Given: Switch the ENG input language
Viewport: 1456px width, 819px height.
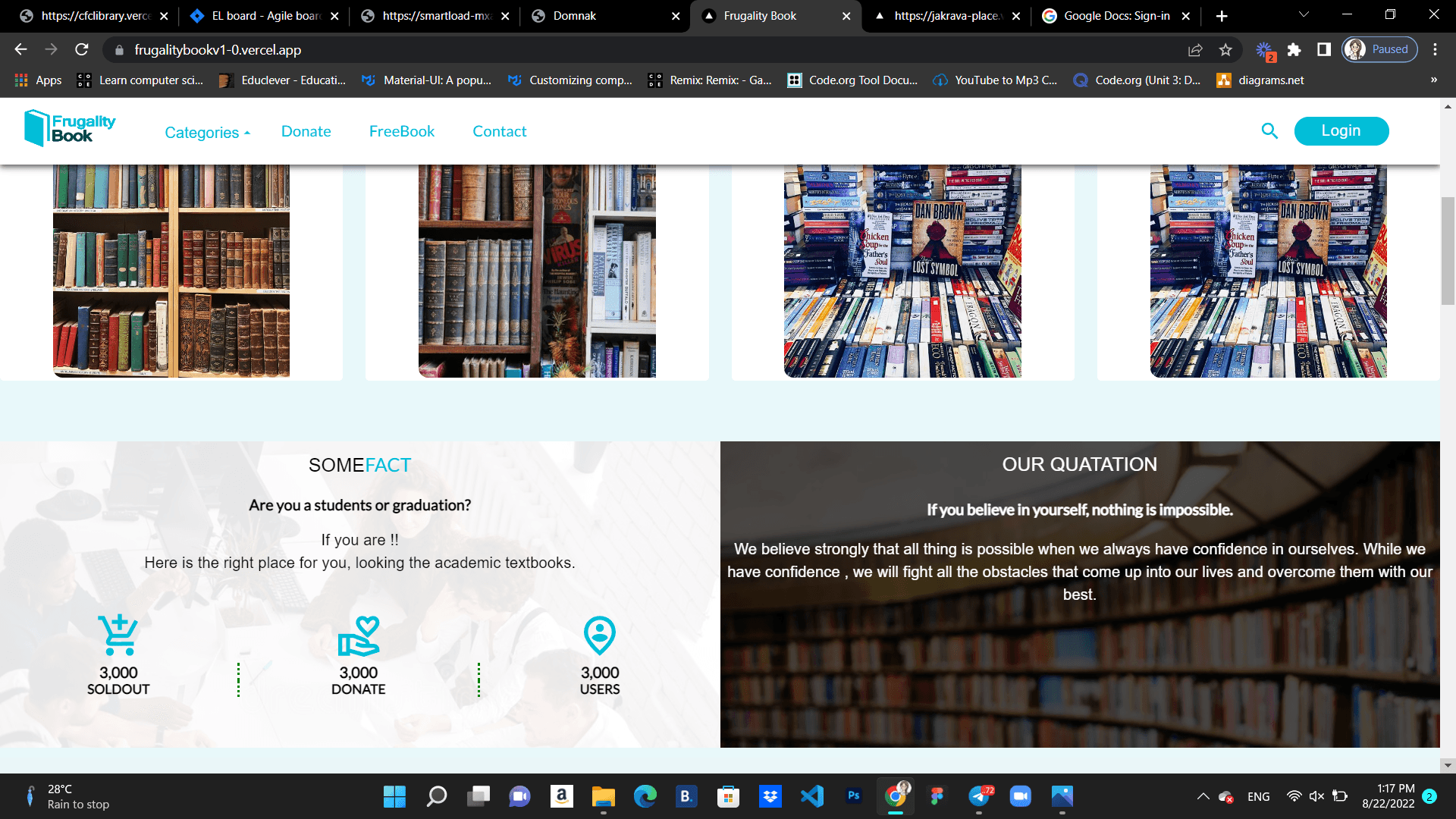Looking at the screenshot, I should coord(1258,796).
